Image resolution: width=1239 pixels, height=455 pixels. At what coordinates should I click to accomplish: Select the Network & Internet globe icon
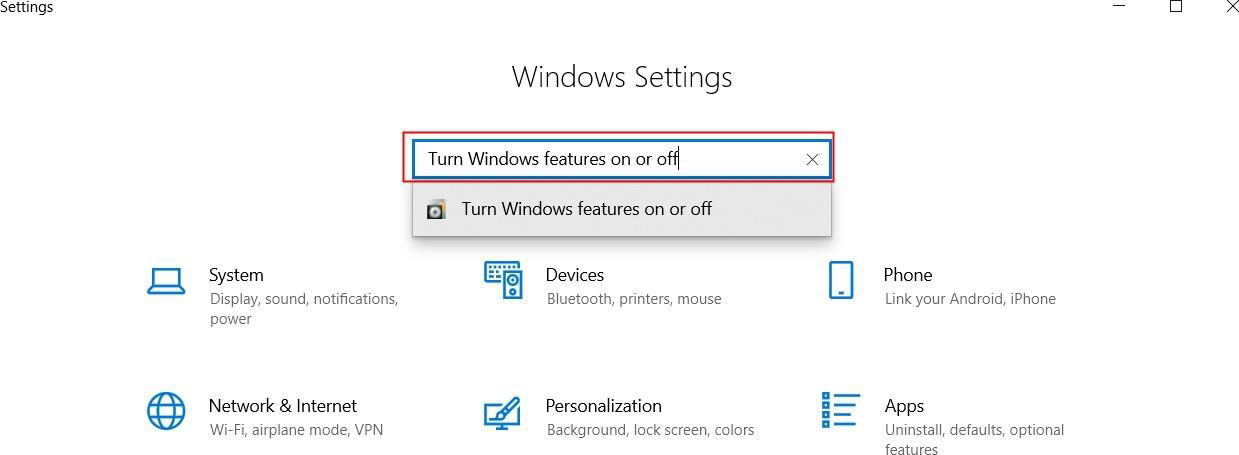click(x=165, y=411)
